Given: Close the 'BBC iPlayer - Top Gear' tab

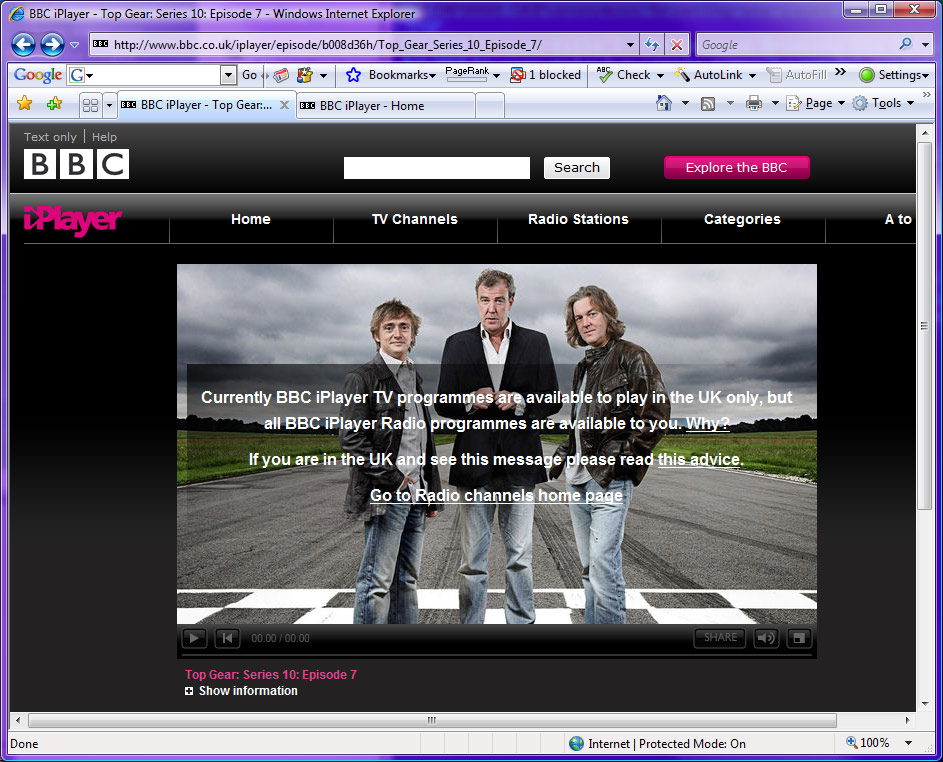Looking at the screenshot, I should tap(284, 105).
